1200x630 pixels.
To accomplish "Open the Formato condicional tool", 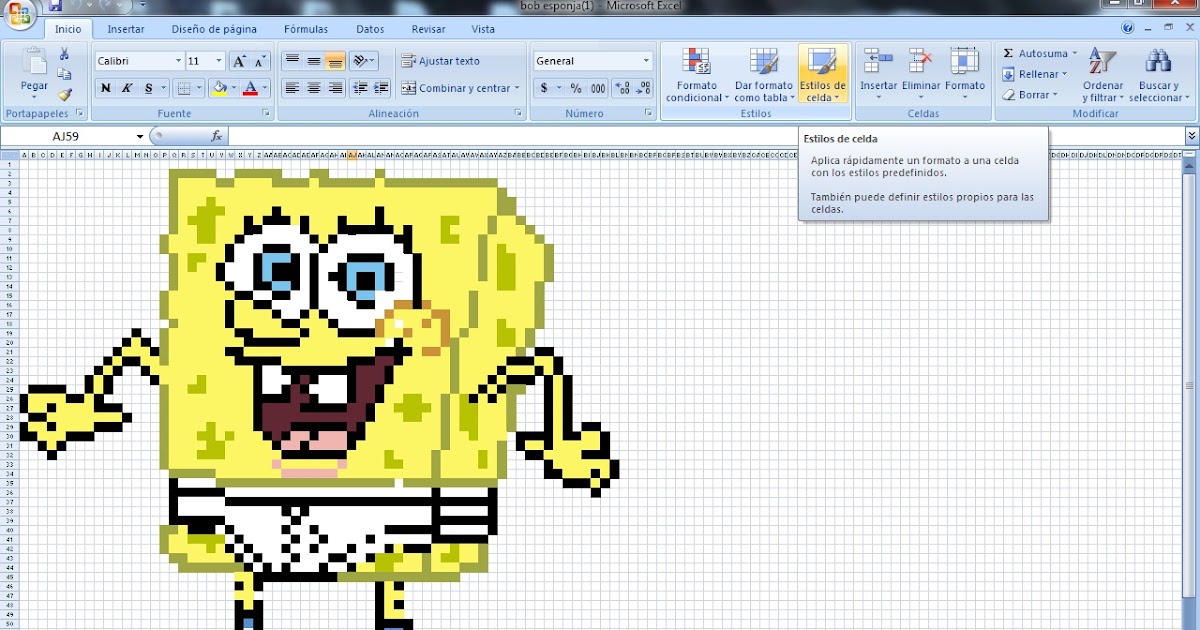I will [x=695, y=75].
